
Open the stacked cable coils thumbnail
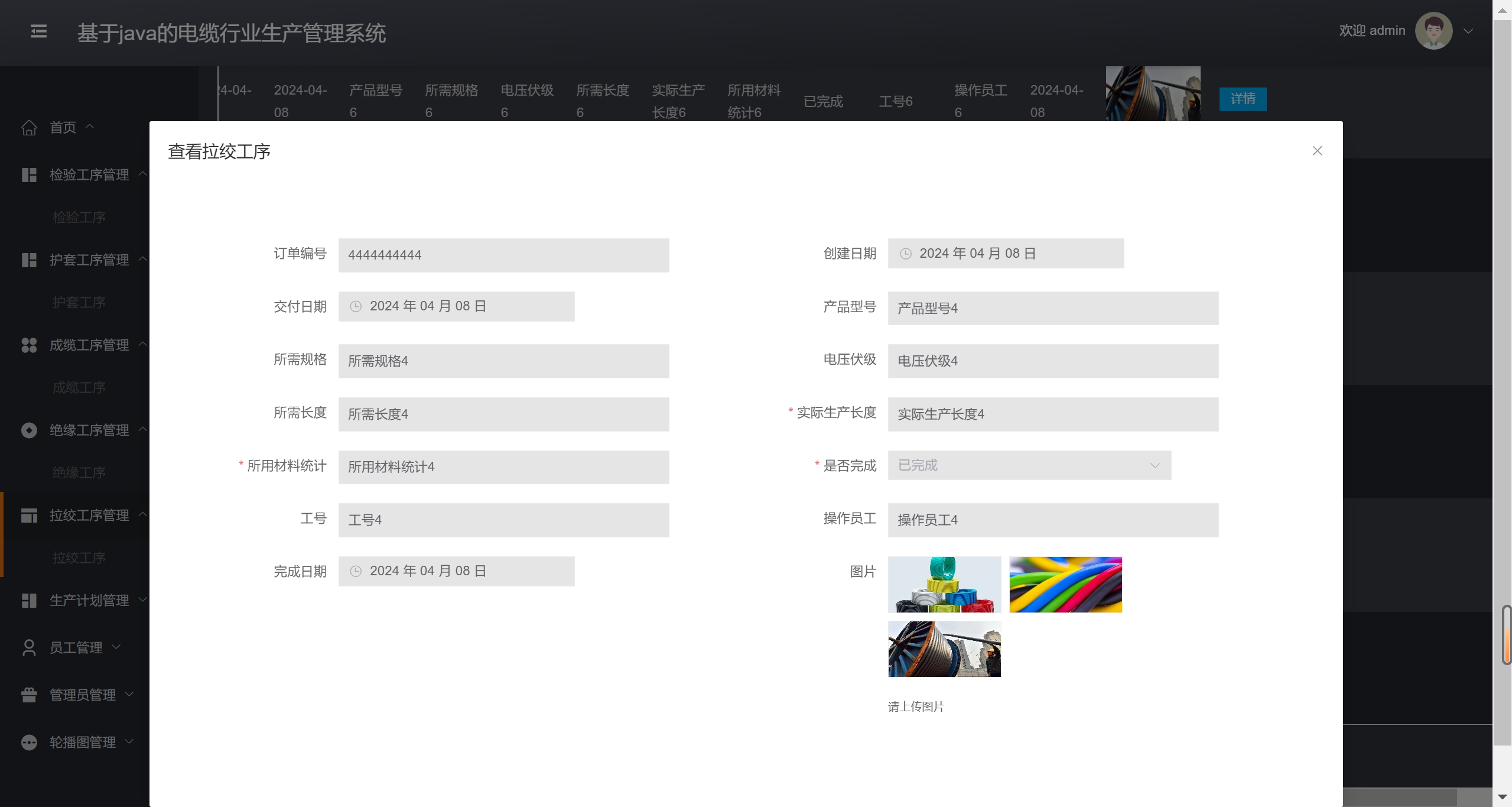click(944, 584)
